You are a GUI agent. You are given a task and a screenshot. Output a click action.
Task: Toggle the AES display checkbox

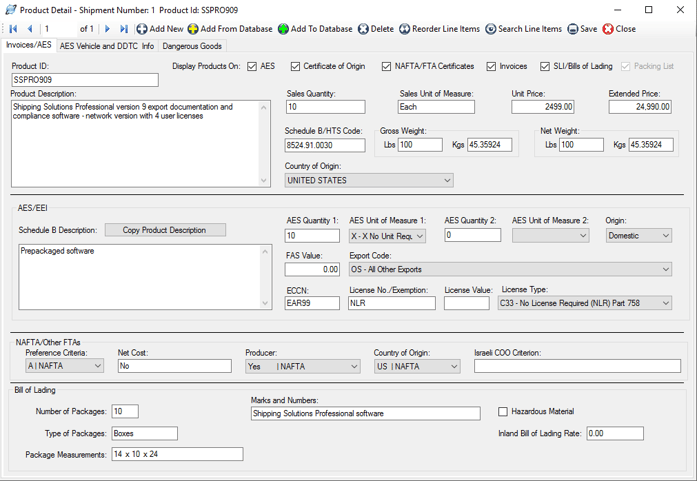tap(252, 66)
